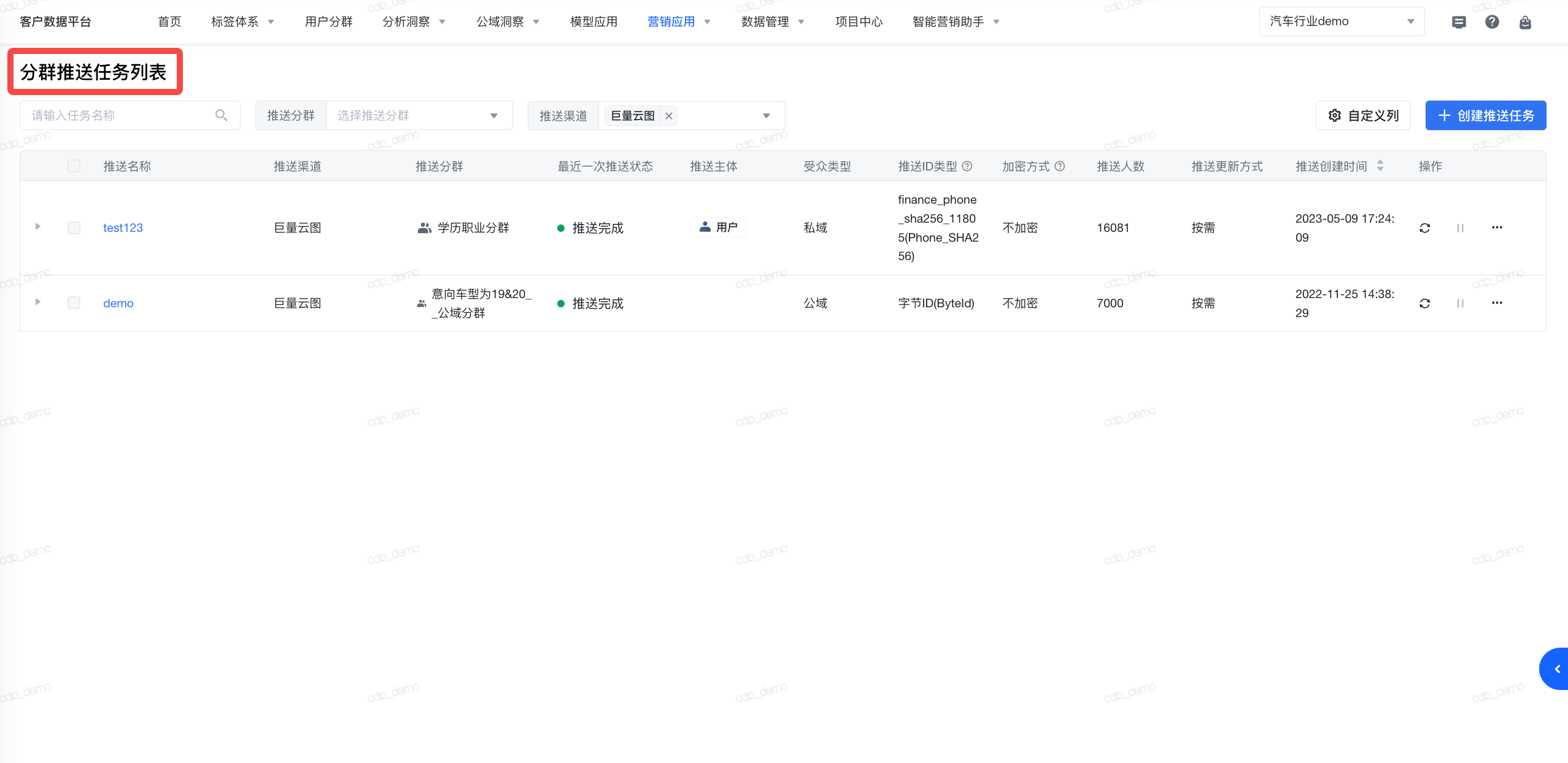Sort by 推送创建时间 column
The height and width of the screenshot is (763, 1568).
click(x=1380, y=166)
